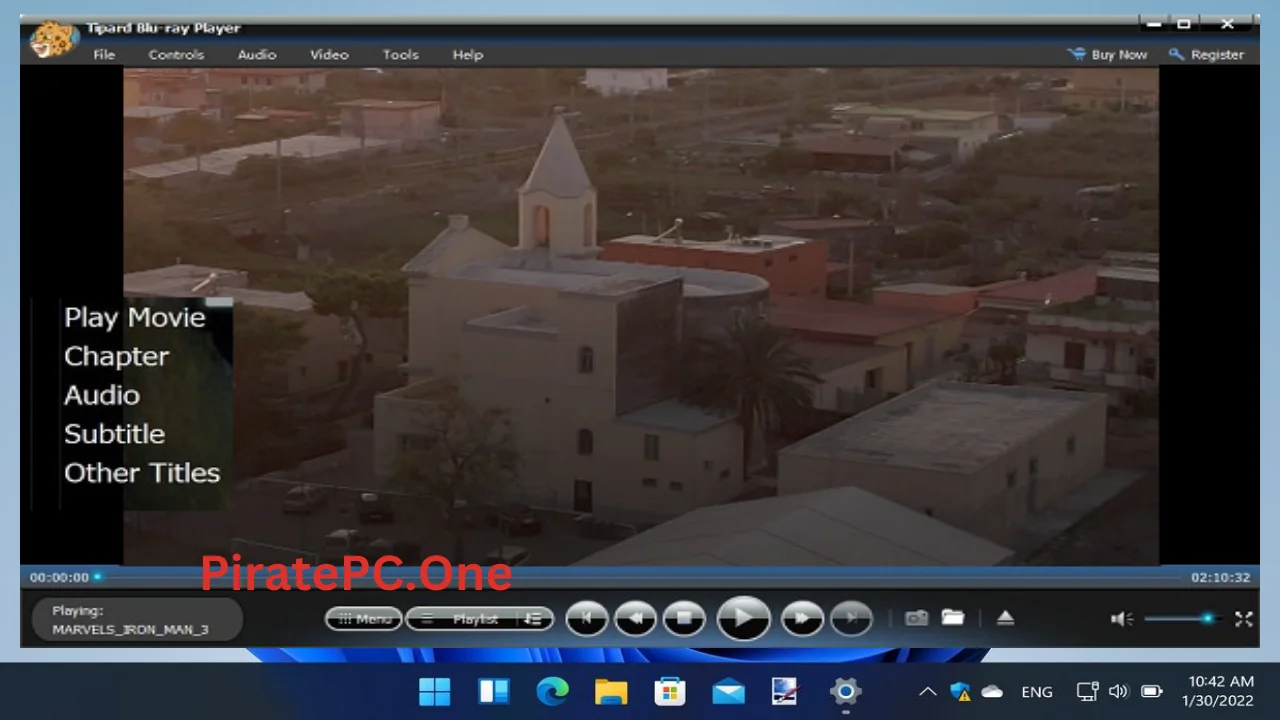
Task: Open the File menu
Action: pos(104,55)
